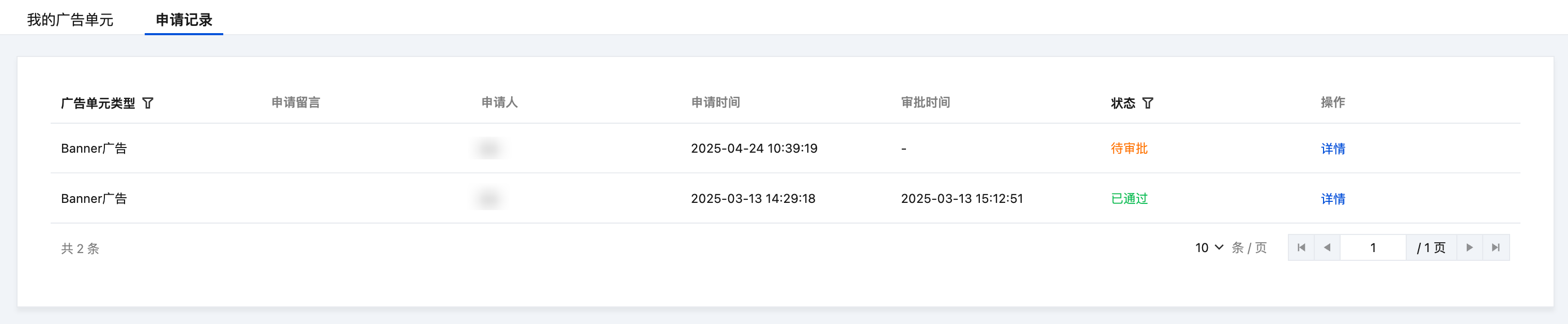
Task: Jump to the last page of results
Action: point(1496,247)
